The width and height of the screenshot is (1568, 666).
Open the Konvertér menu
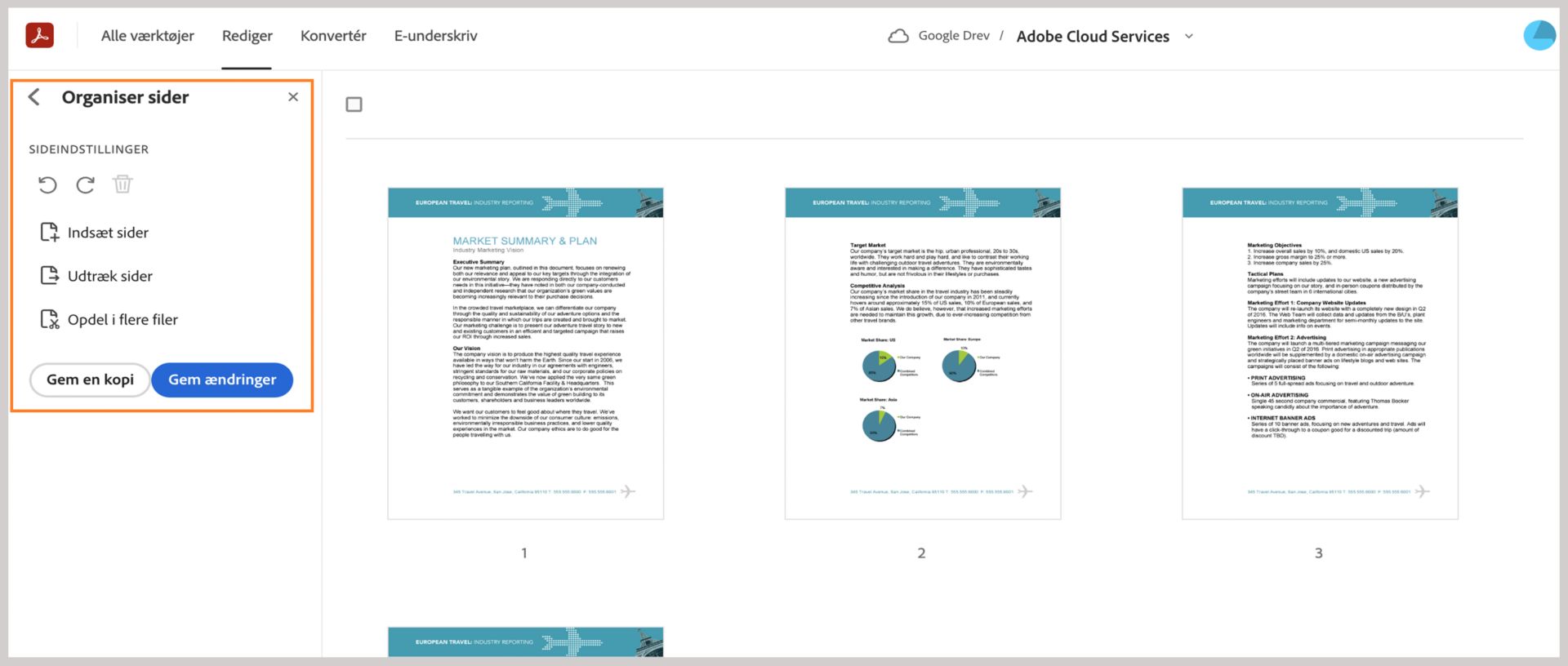coord(333,36)
